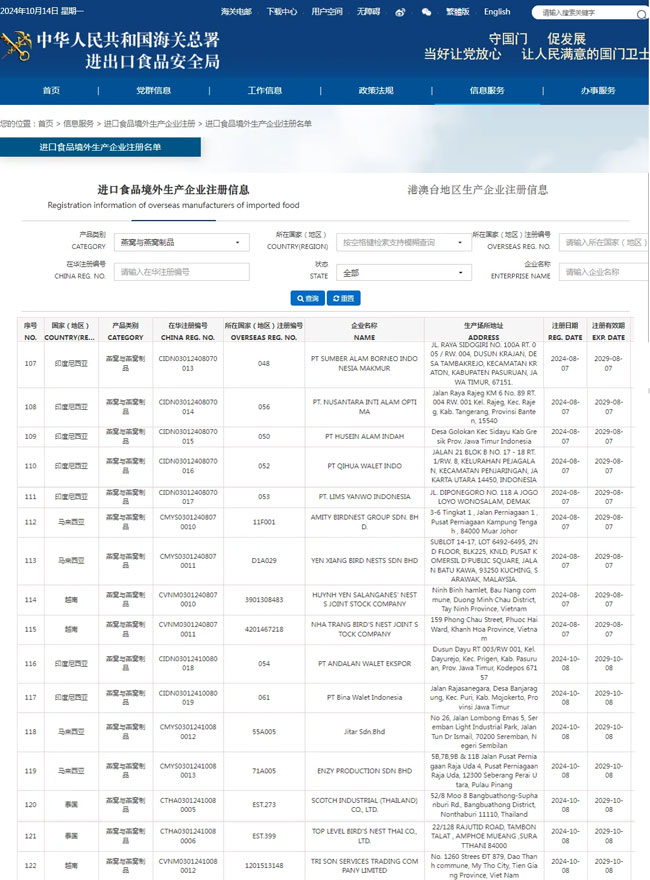
Task: Click the search query button 查询
Action: coord(308,298)
